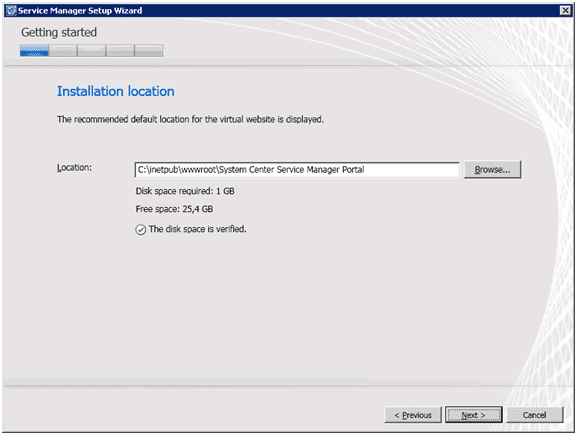
Task: Click inside the Location path field
Action: coord(297,170)
